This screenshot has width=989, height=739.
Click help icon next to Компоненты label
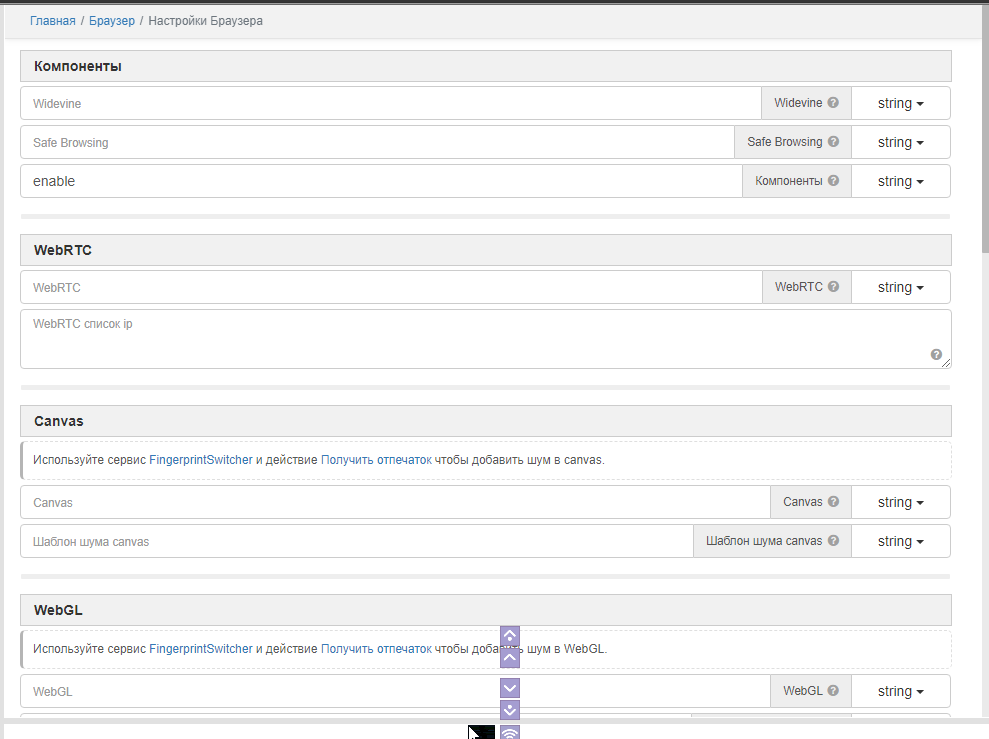pyautogui.click(x=833, y=181)
